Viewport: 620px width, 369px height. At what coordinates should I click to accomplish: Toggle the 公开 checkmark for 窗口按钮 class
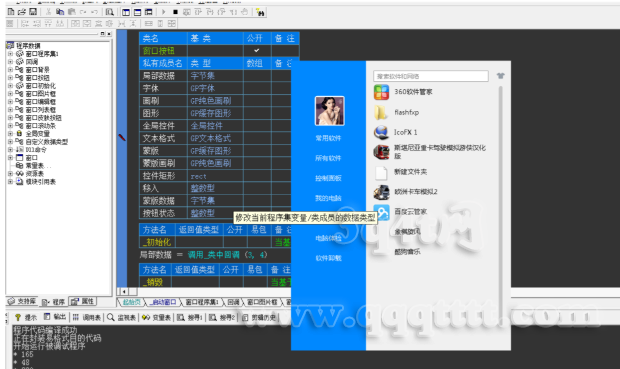[257, 50]
